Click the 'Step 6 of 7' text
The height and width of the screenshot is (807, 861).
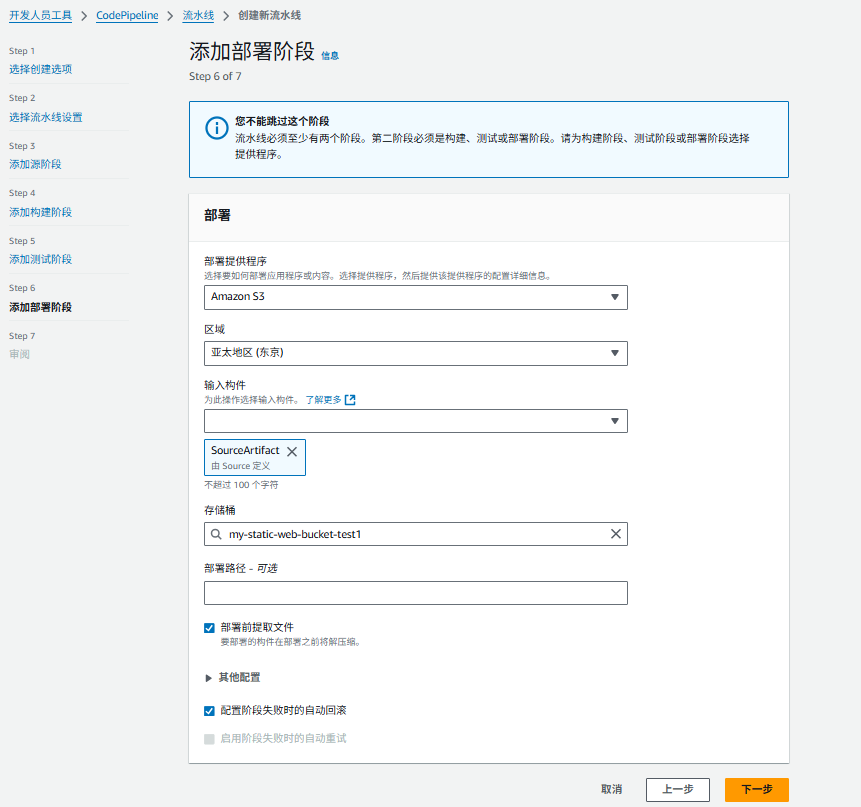point(215,76)
